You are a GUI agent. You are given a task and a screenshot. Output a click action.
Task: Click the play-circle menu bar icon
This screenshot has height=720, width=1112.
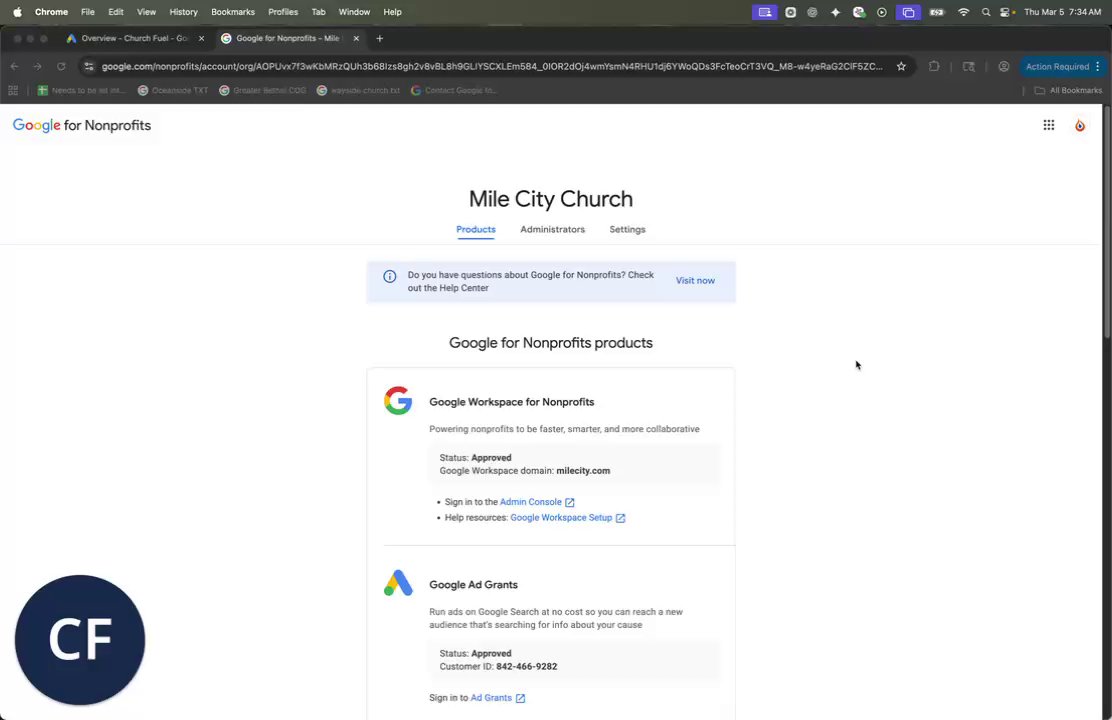882,12
